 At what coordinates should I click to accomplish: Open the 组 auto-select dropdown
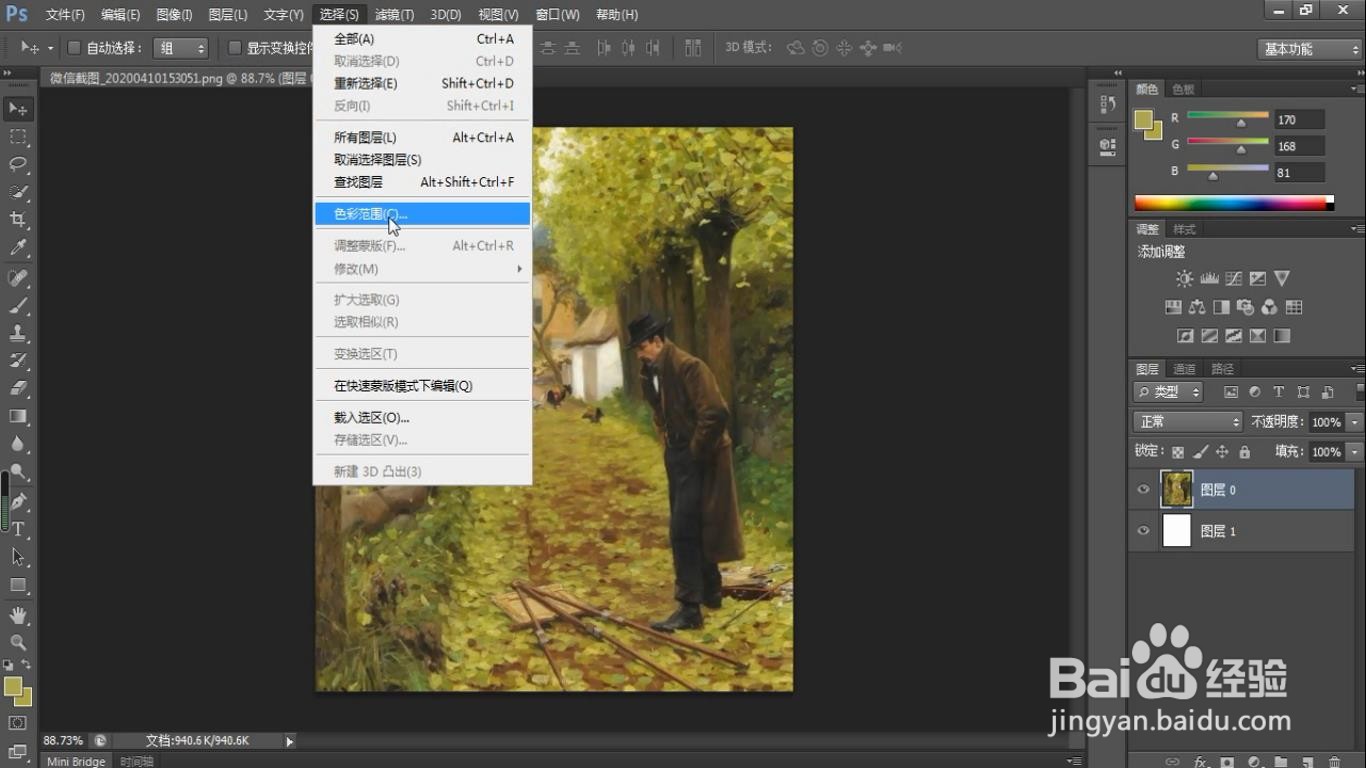(181, 48)
